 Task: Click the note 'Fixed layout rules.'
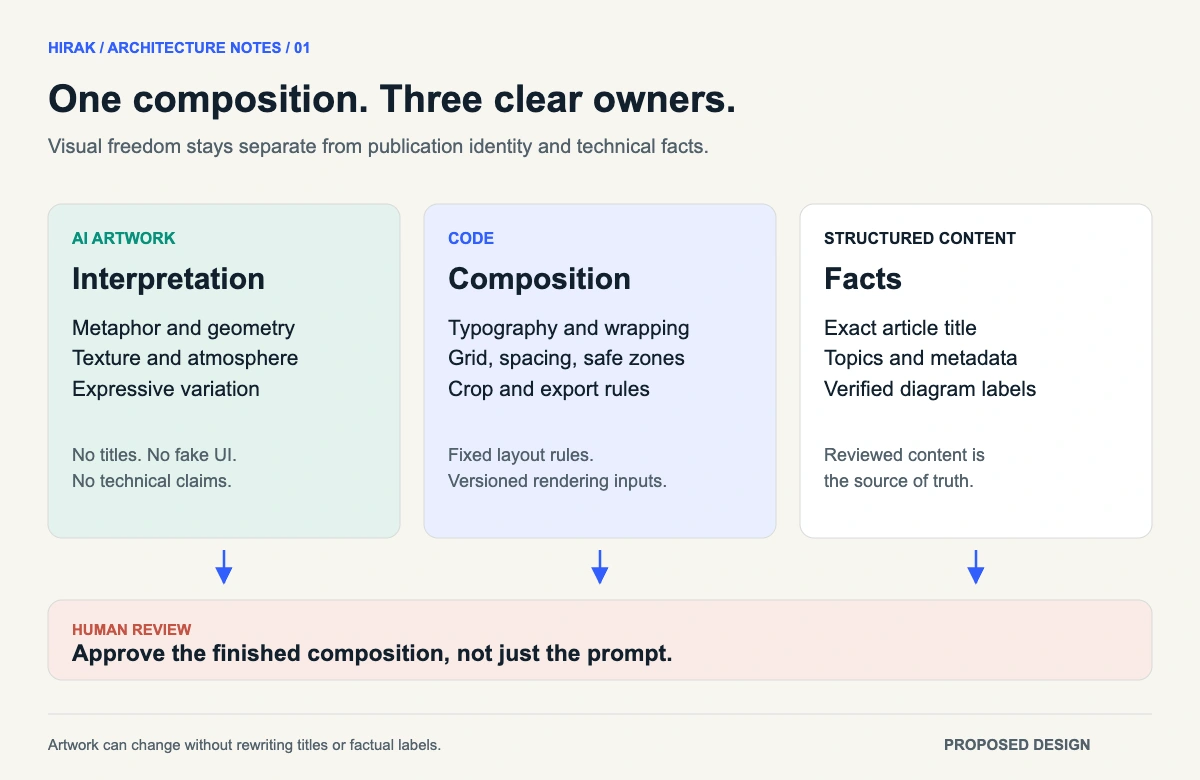coord(521,455)
